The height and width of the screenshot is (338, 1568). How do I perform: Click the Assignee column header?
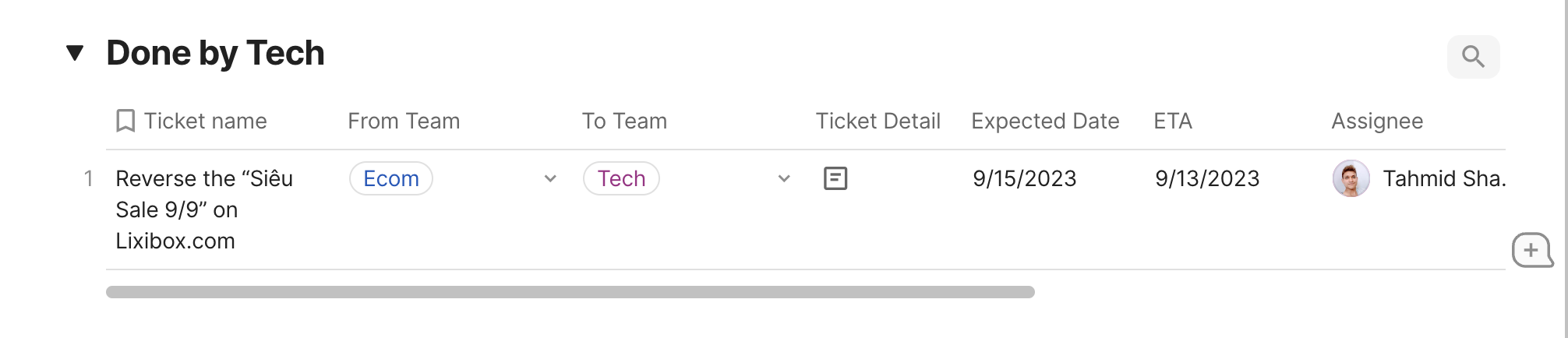1377,121
